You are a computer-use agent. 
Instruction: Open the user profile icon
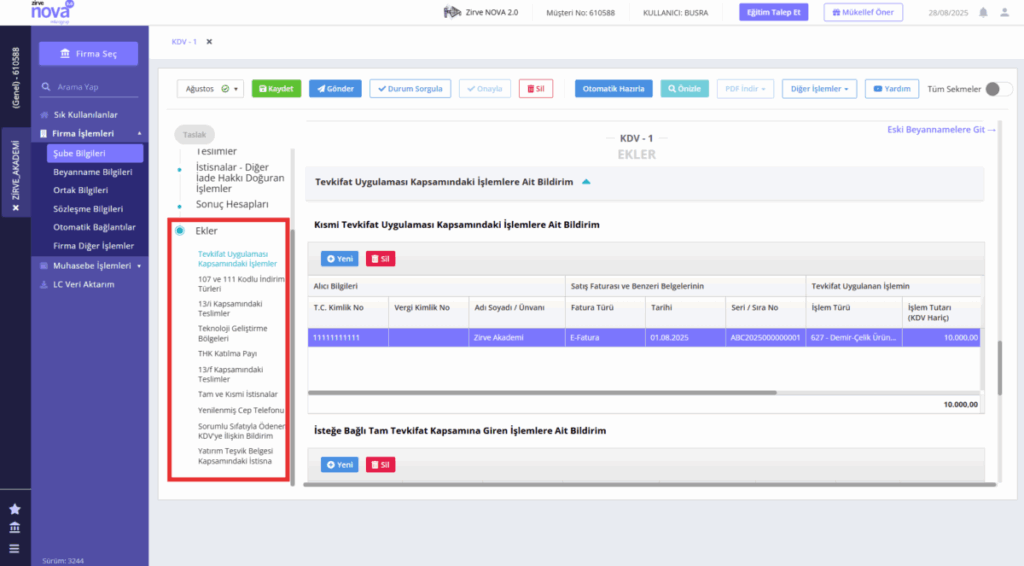point(1004,12)
